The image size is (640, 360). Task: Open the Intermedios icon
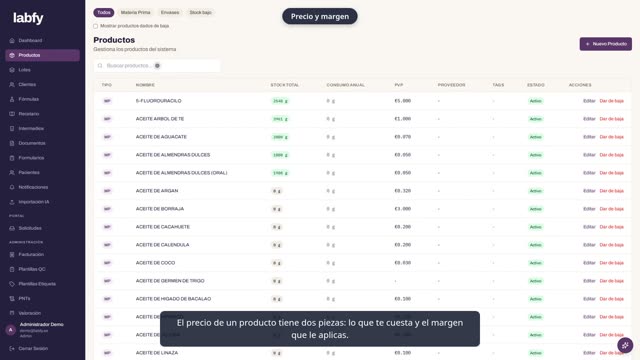[x=12, y=129]
